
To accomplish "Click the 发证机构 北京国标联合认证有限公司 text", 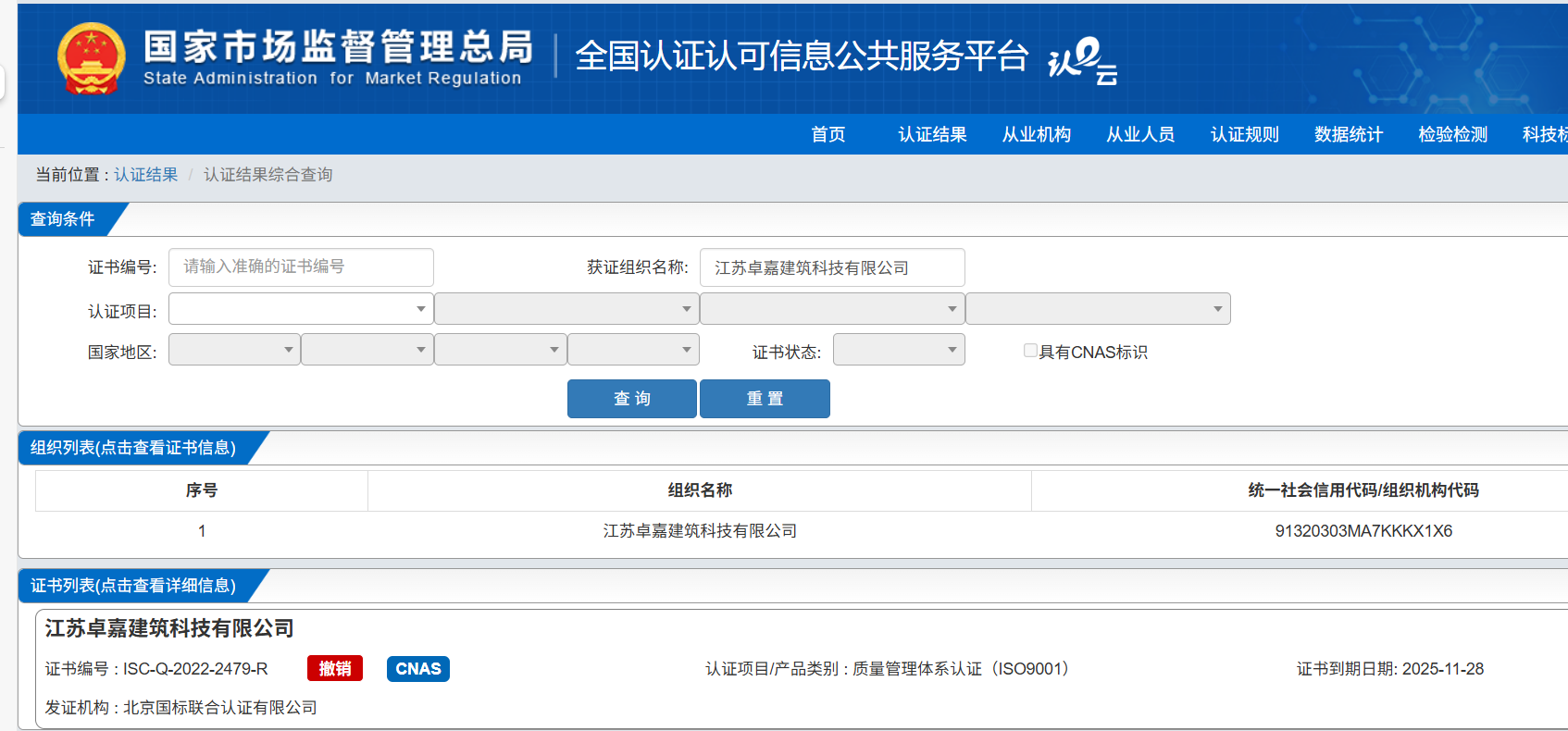I will coord(181,708).
